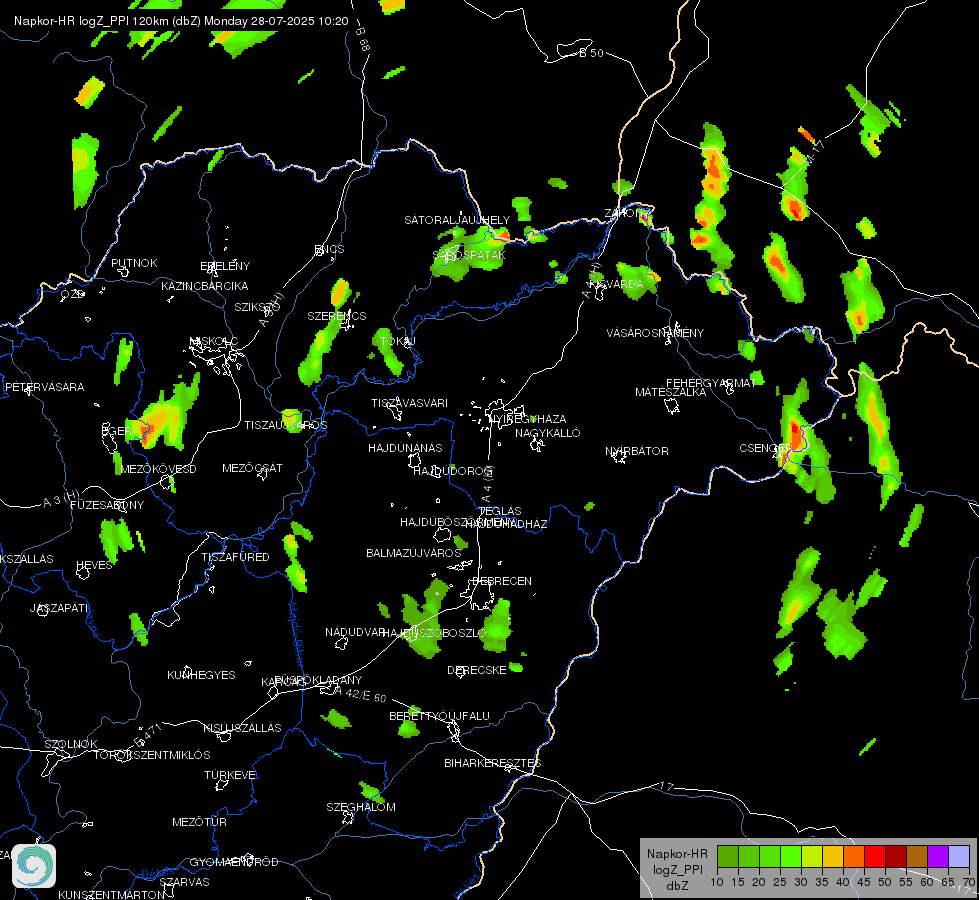Click the TISZAUJVAROS town label
The image size is (979, 900).
285,425
